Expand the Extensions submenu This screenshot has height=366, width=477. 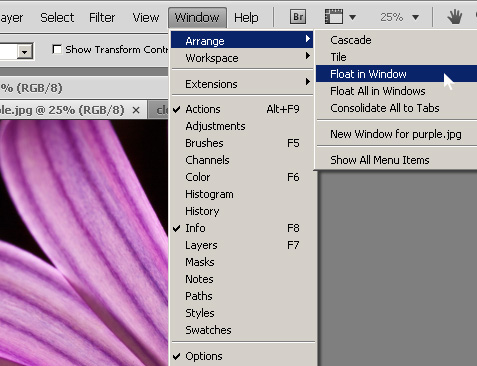pos(242,83)
